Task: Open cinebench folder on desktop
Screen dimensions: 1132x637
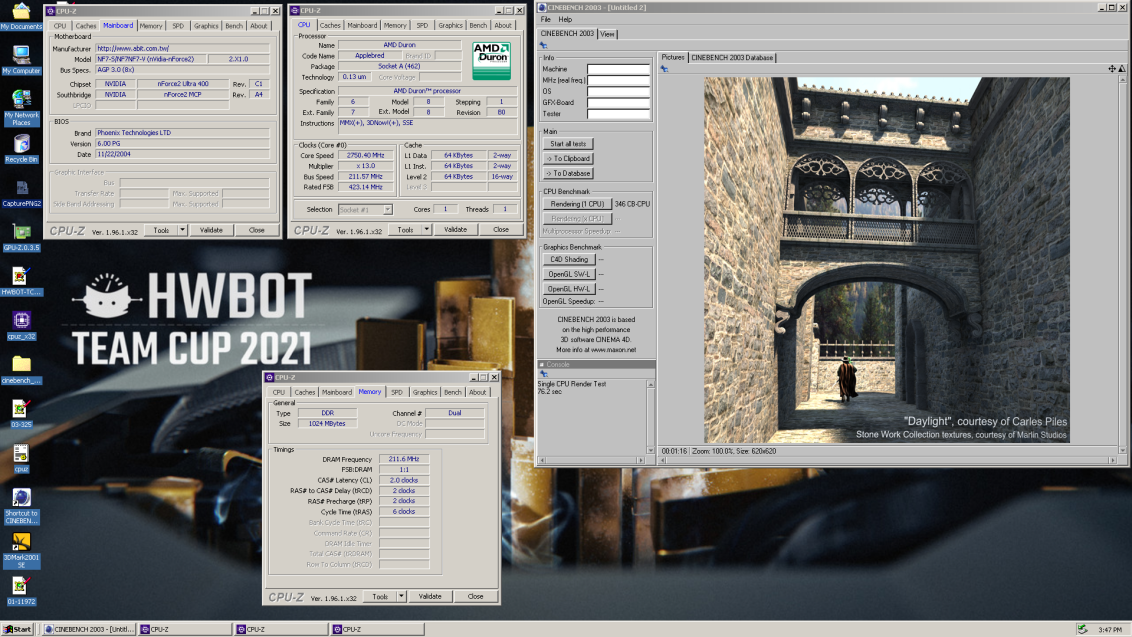Action: [x=21, y=370]
